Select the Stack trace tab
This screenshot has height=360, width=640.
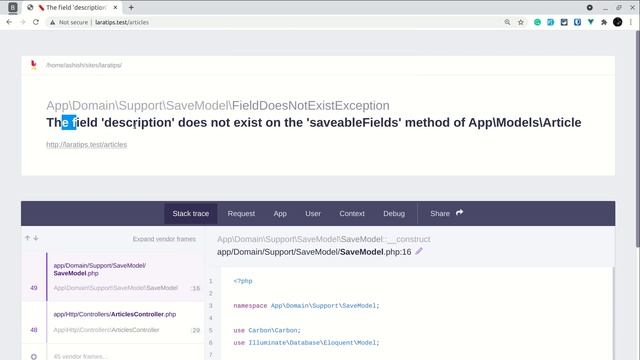191,213
